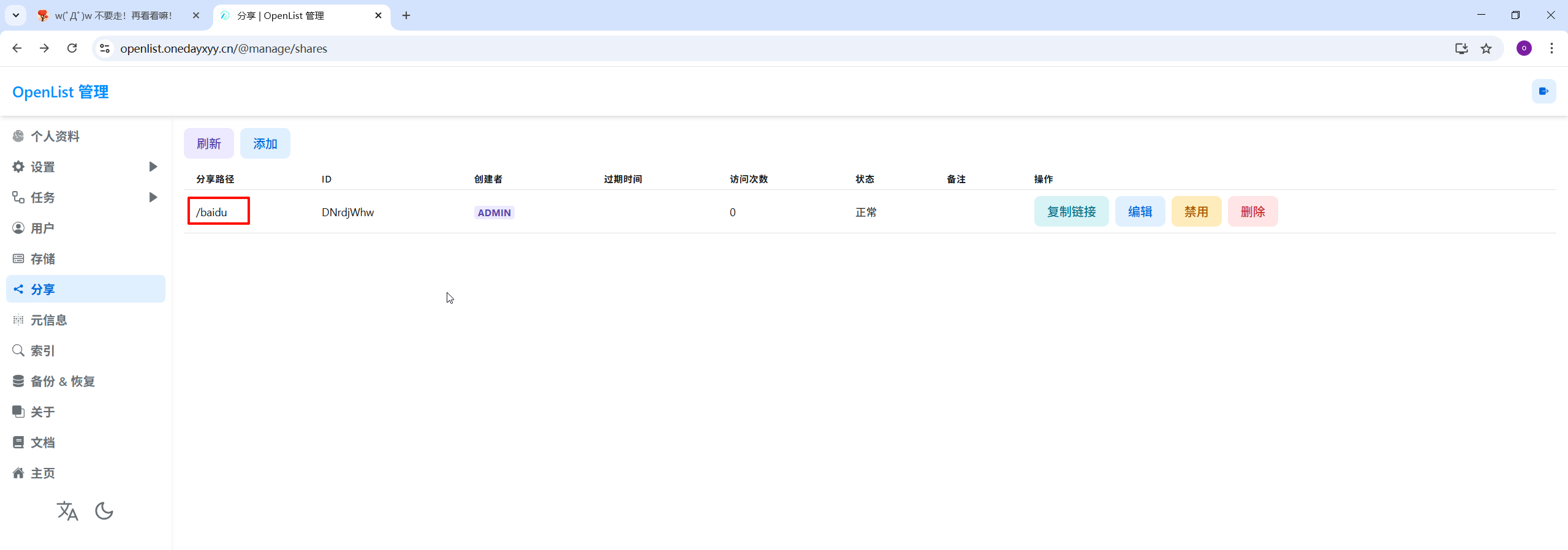This screenshot has width=1568, height=550.
Task: Bookmark this page with star icon
Action: (1486, 48)
